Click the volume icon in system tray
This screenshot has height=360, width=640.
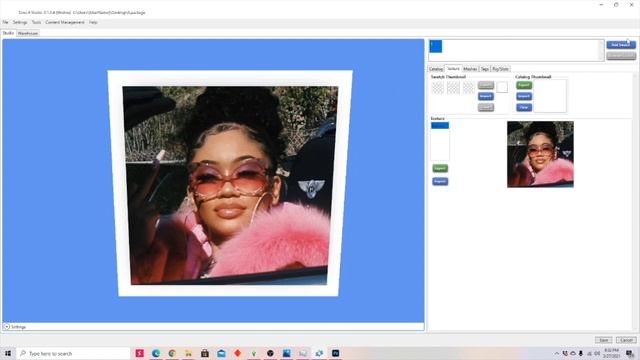[597, 353]
